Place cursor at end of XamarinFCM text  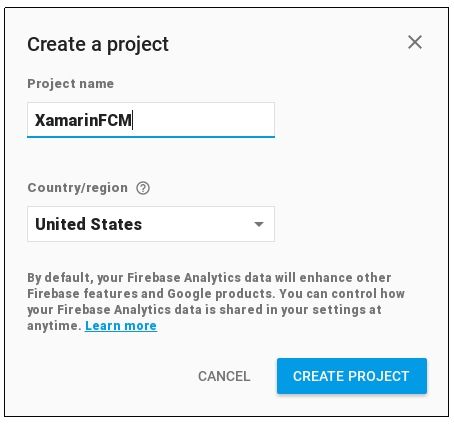(133, 120)
